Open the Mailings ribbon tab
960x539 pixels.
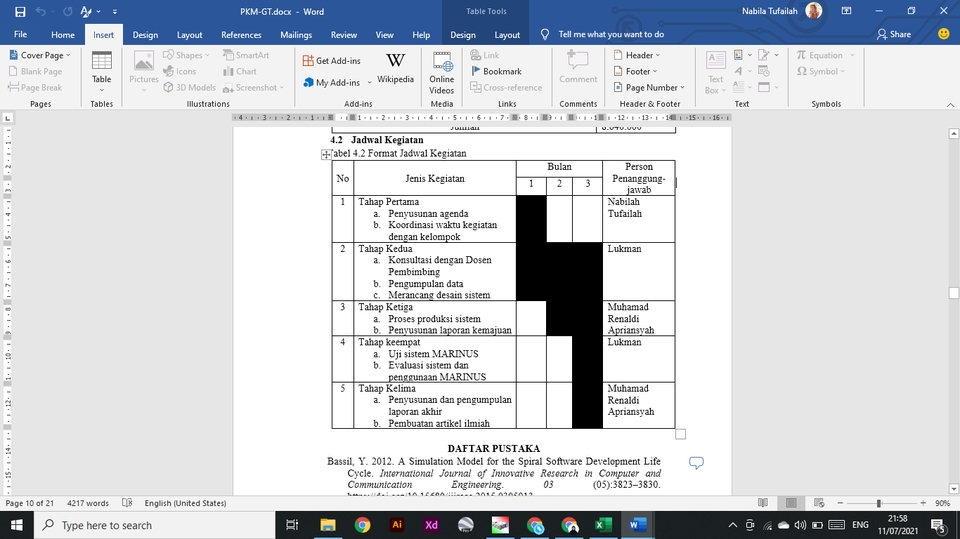pyautogui.click(x=296, y=34)
